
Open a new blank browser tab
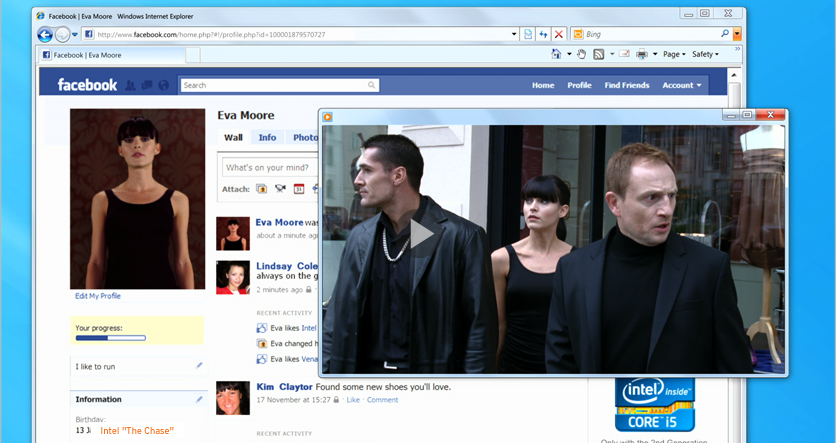(x=192, y=55)
